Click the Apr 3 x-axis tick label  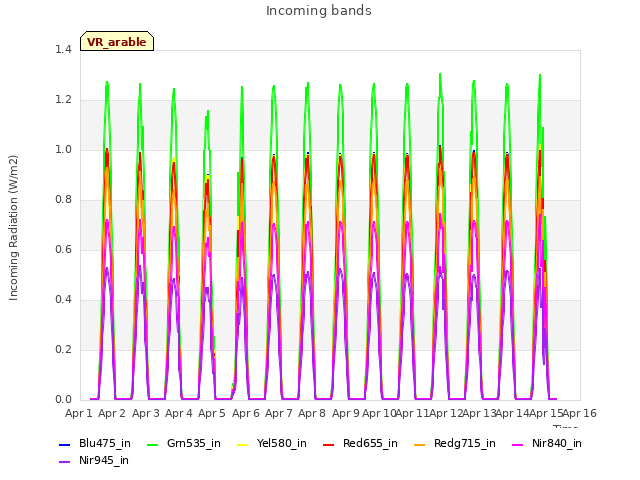point(145,413)
